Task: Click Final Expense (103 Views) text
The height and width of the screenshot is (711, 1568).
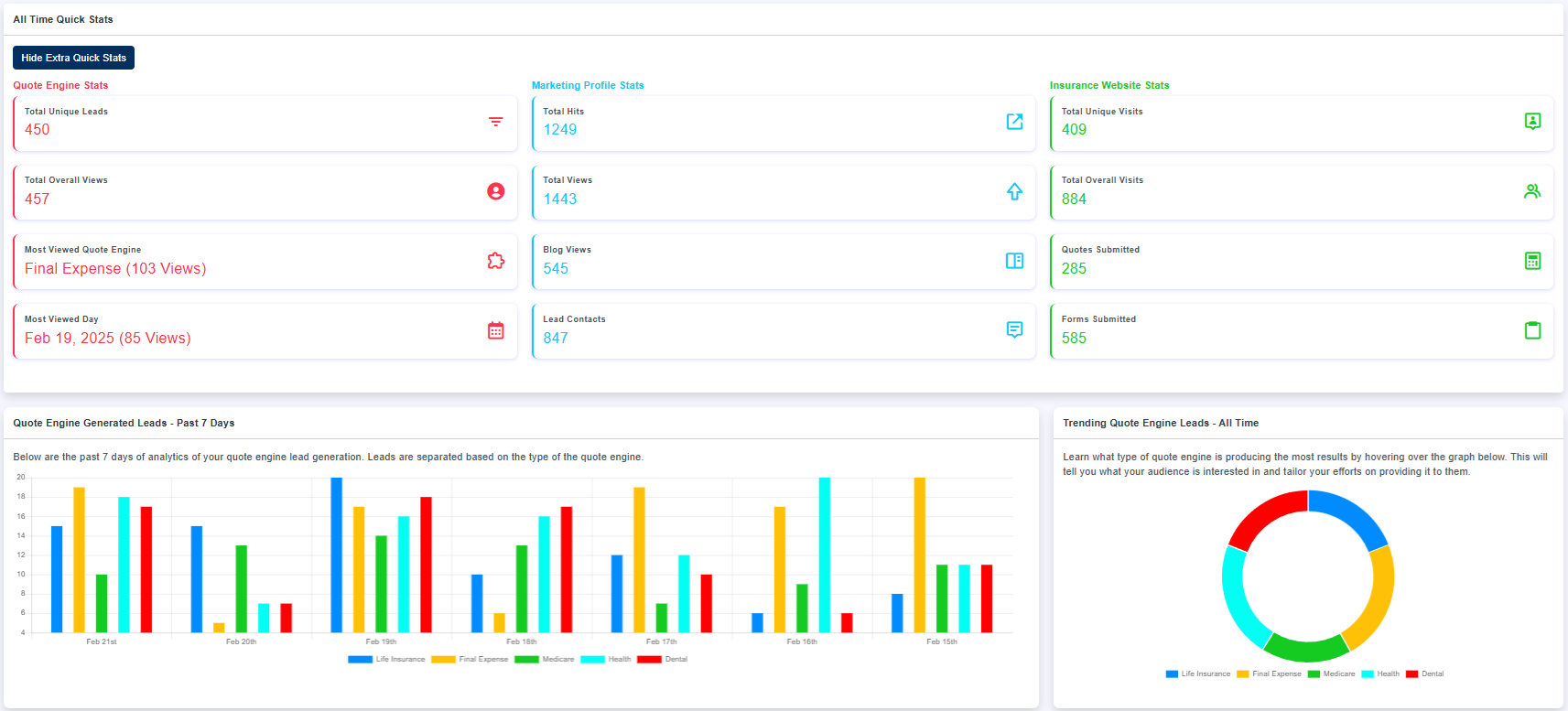Action: (x=115, y=269)
